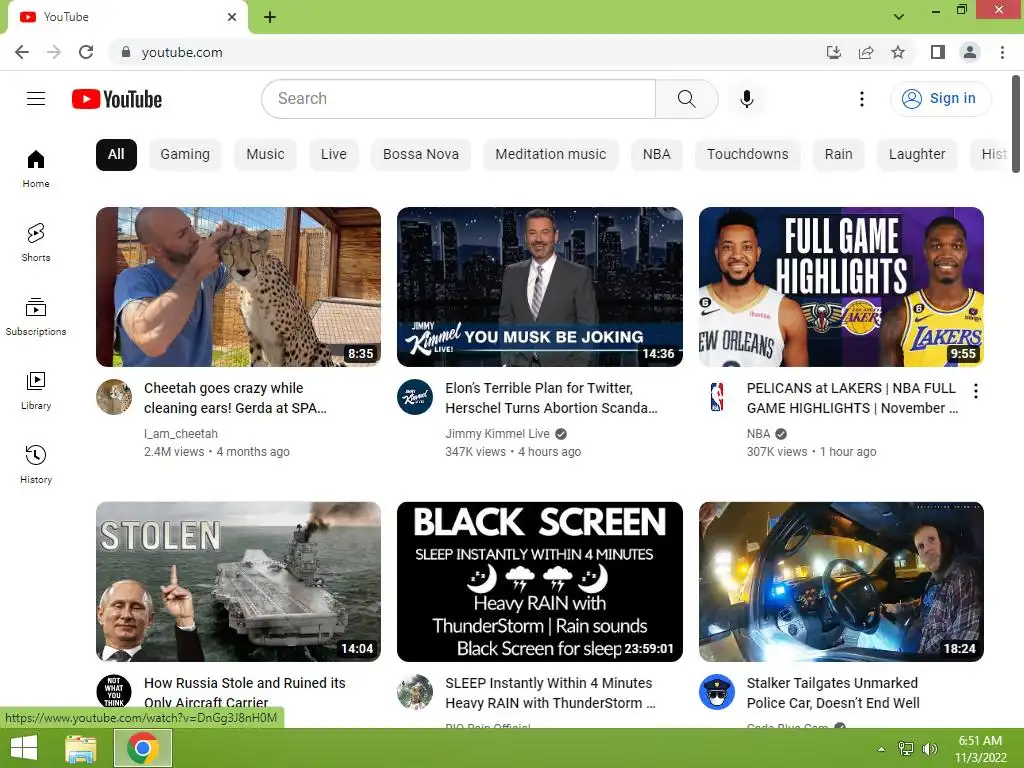Click the search magnifier button

[x=686, y=99]
